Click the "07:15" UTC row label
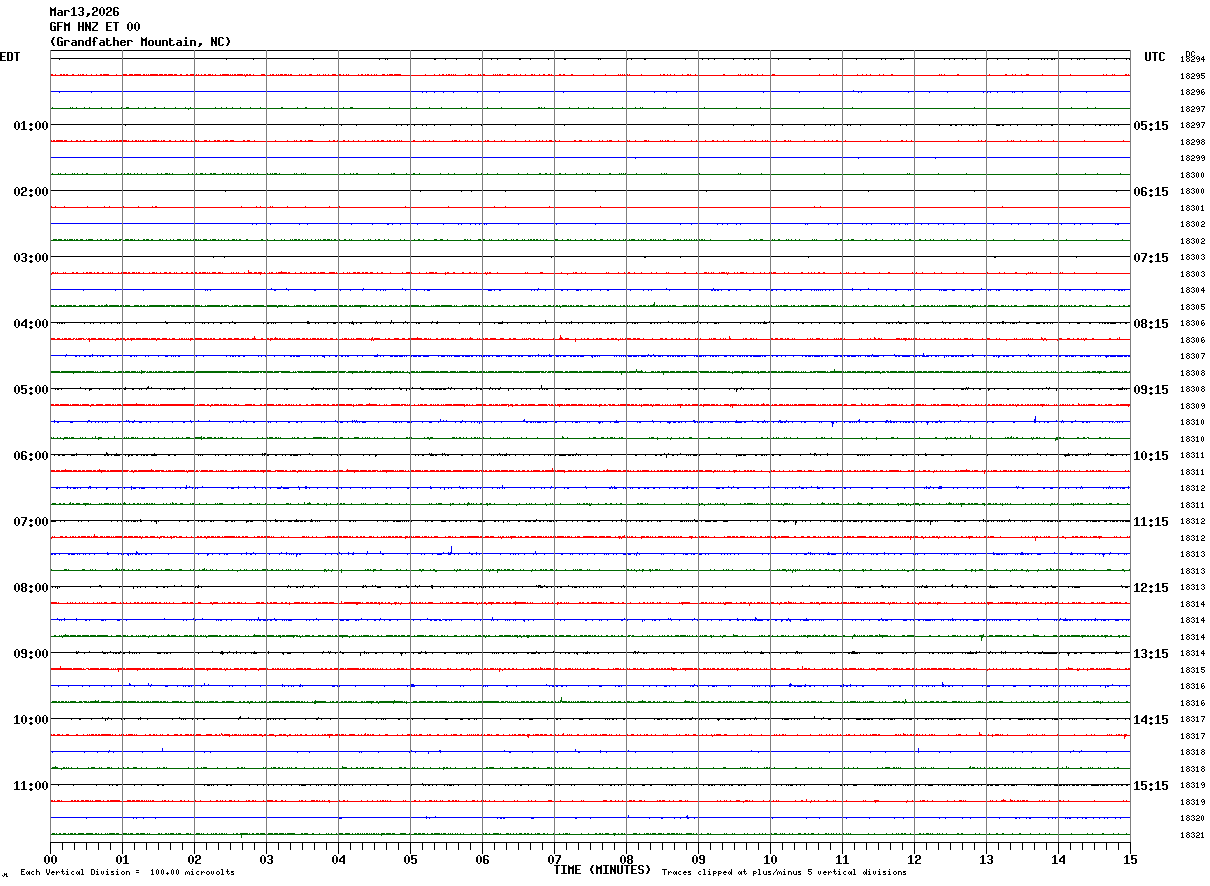Image resolution: width=1210 pixels, height=886 pixels. point(1151,258)
